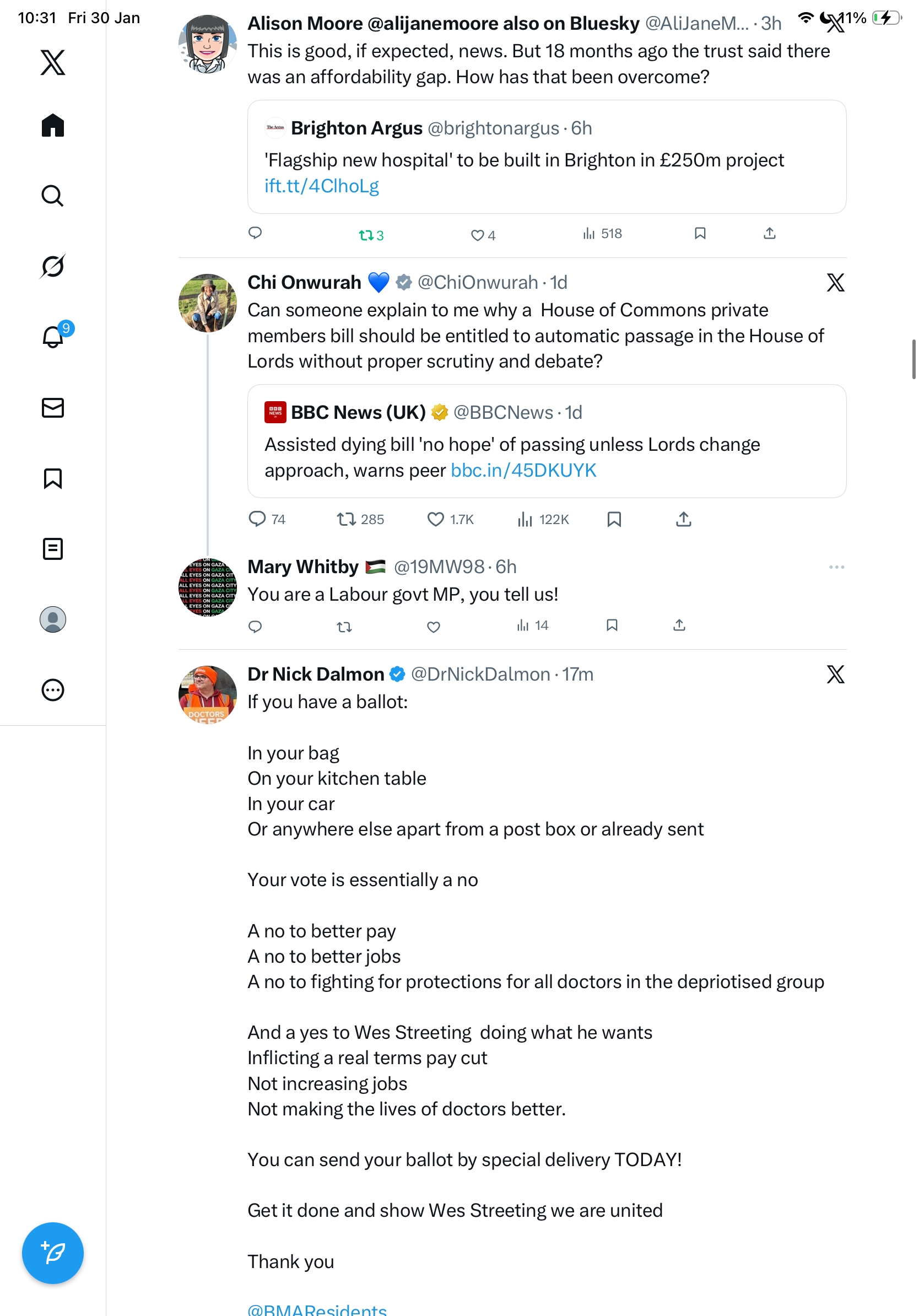The image size is (919, 1316).
Task: Share Chi Onwurah's post
Action: tap(684, 519)
